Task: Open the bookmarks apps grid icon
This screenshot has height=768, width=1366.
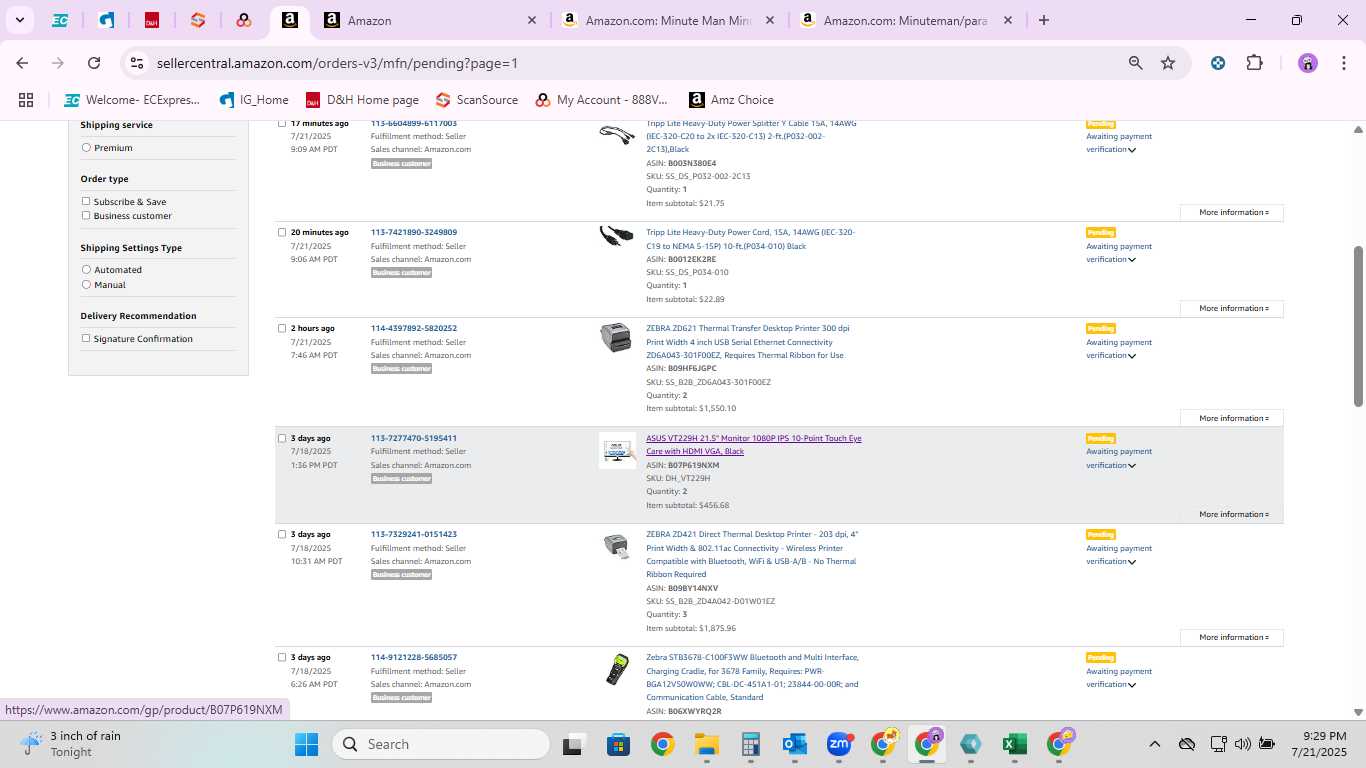Action: pos(26,100)
